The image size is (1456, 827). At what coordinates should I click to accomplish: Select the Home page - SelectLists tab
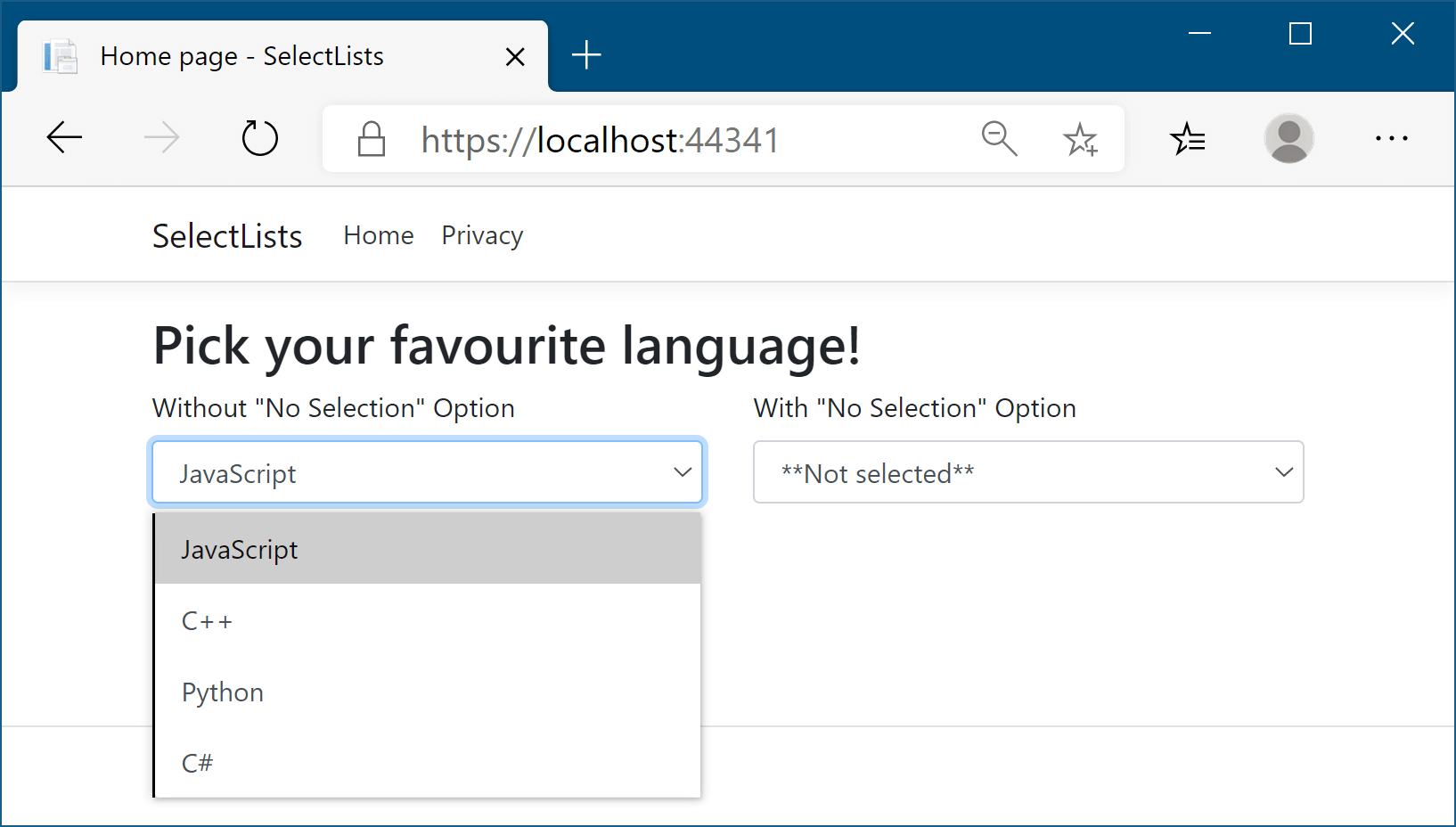(282, 56)
